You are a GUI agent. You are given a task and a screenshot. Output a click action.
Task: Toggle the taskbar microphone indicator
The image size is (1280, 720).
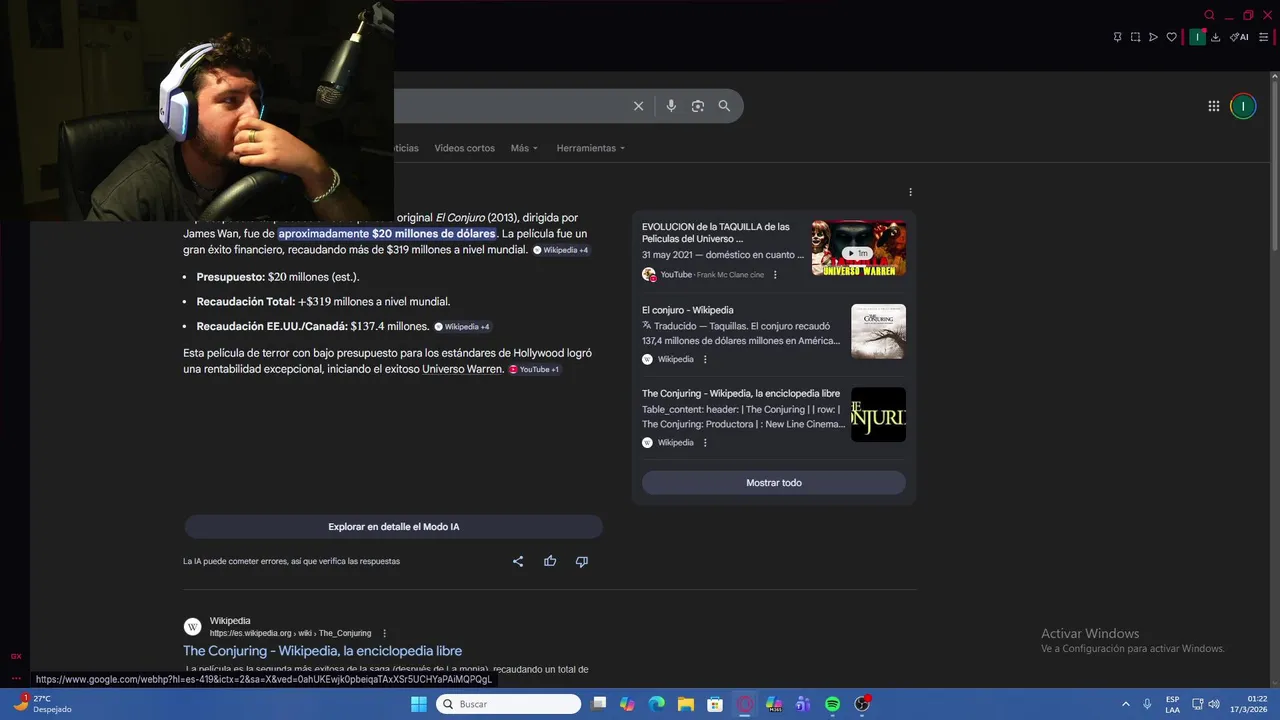click(1147, 704)
